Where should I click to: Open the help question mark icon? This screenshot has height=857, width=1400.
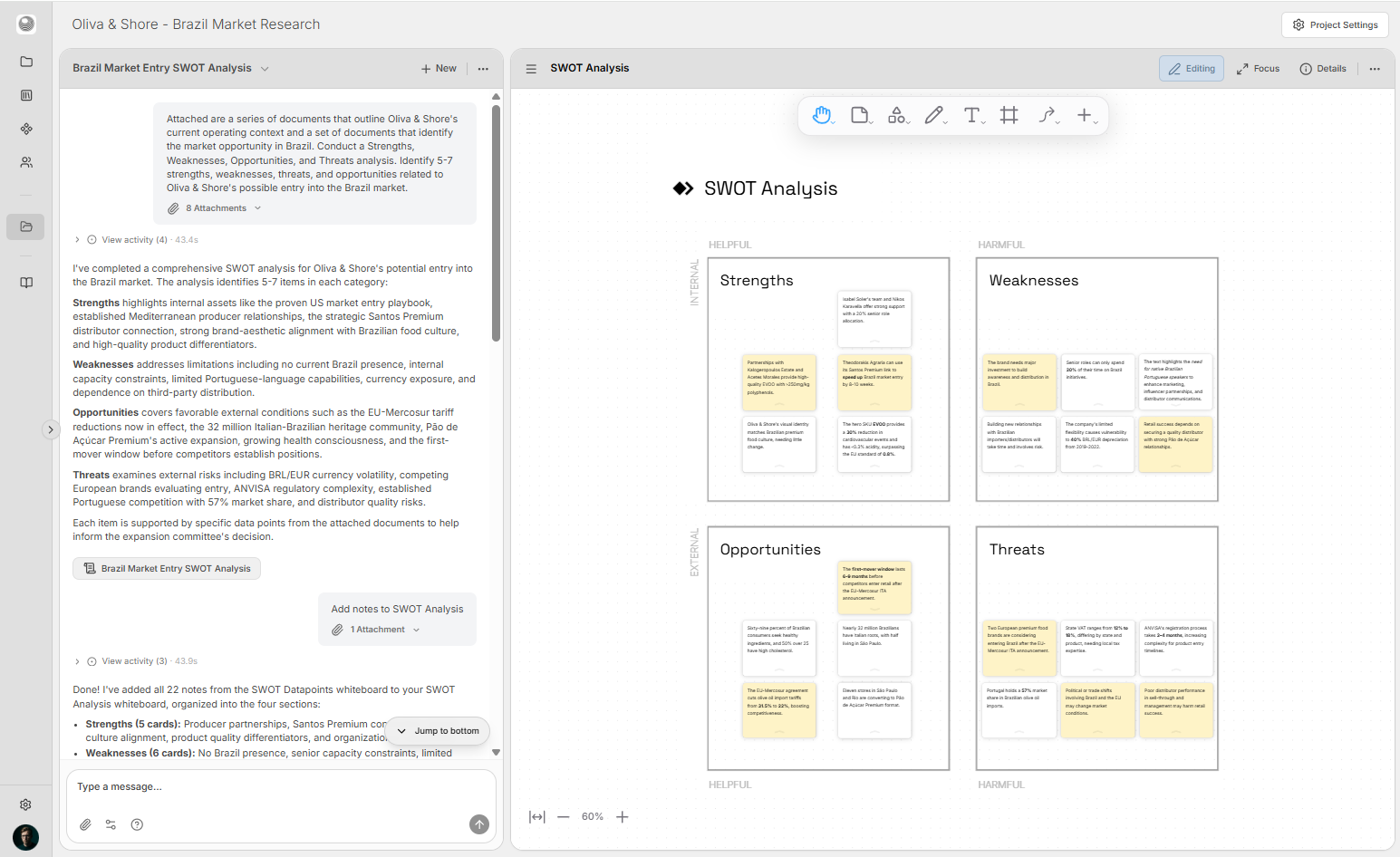pos(137,824)
